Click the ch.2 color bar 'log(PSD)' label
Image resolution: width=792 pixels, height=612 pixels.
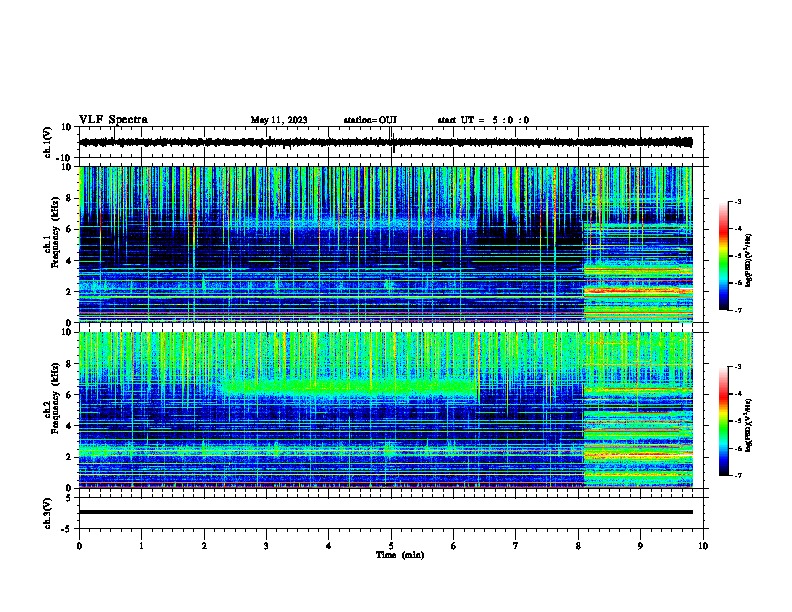coord(748,425)
